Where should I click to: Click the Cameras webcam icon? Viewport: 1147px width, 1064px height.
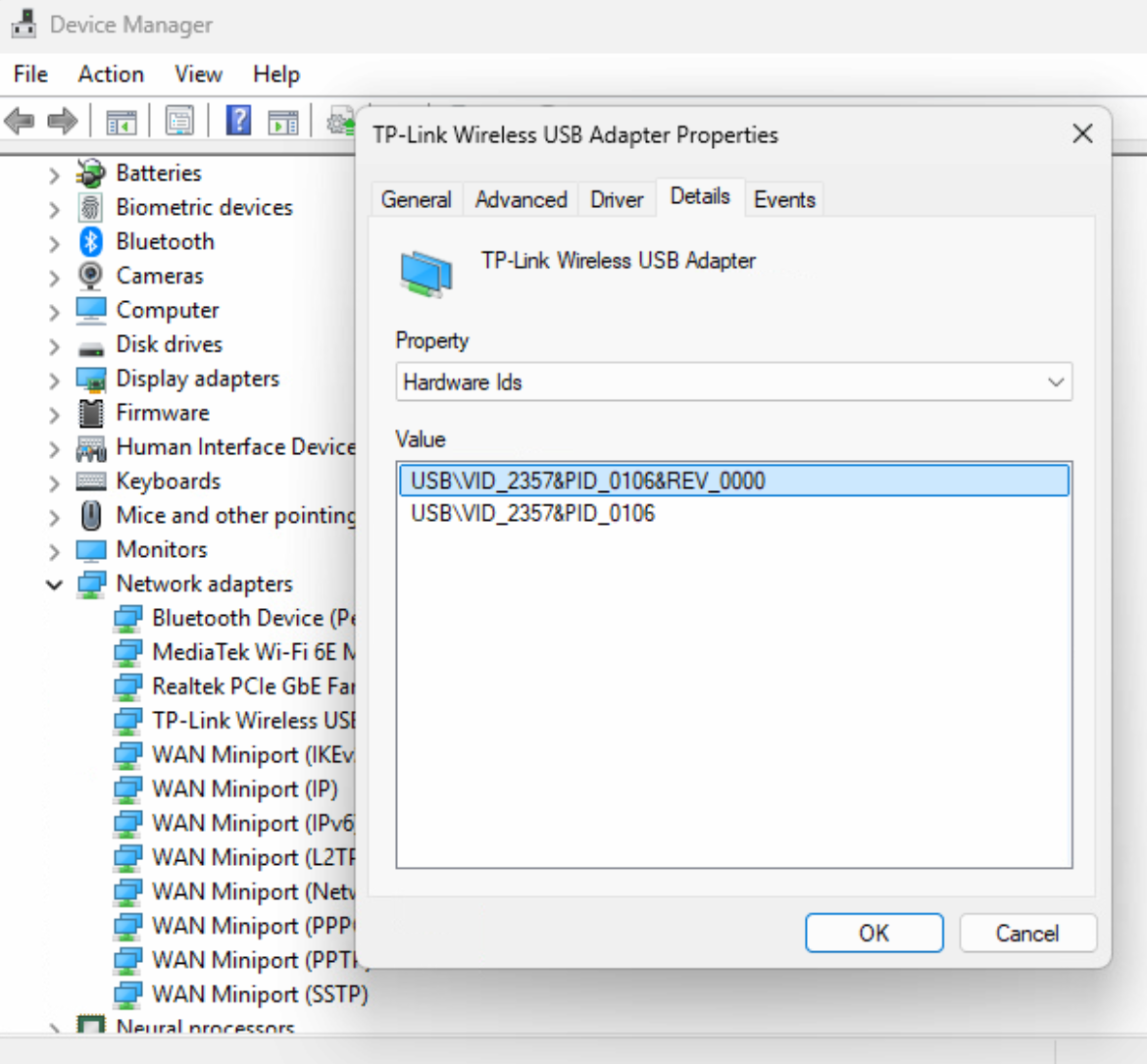point(91,276)
